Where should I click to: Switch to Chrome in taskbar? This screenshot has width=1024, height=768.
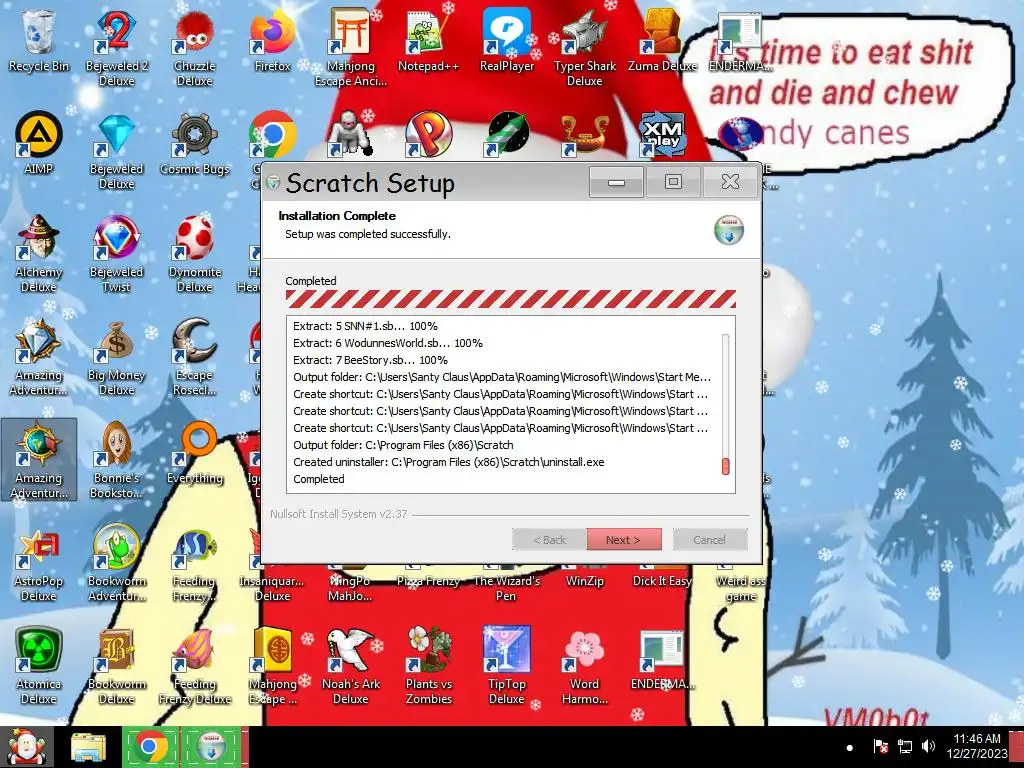point(151,747)
